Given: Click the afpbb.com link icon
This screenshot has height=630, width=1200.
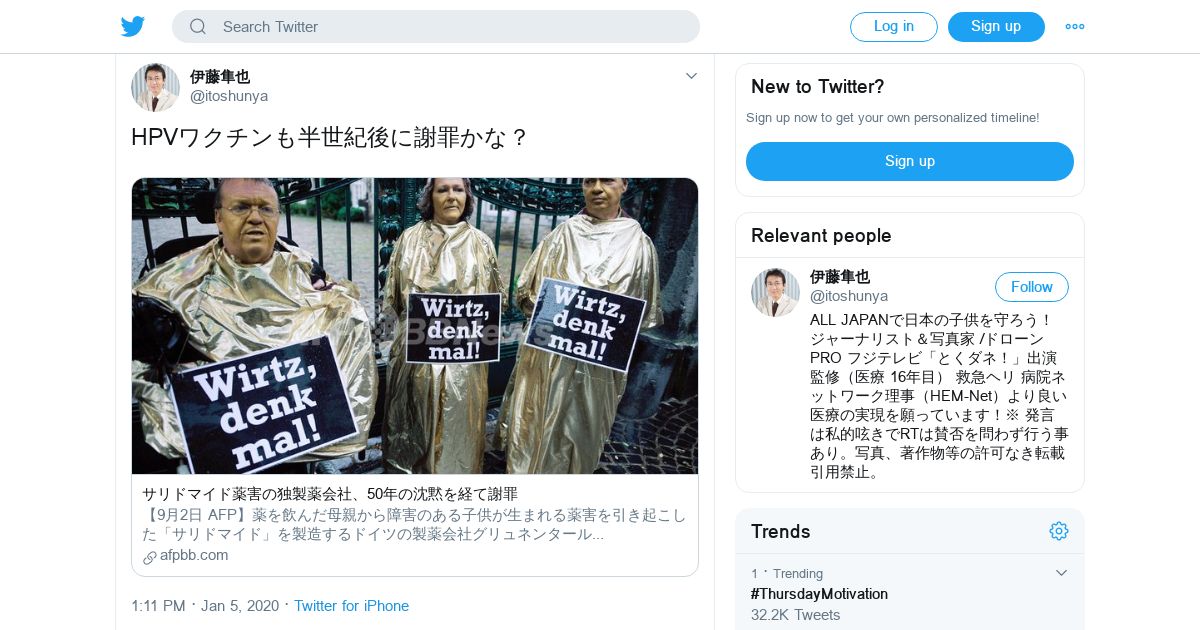Looking at the screenshot, I should pyautogui.click(x=150, y=557).
